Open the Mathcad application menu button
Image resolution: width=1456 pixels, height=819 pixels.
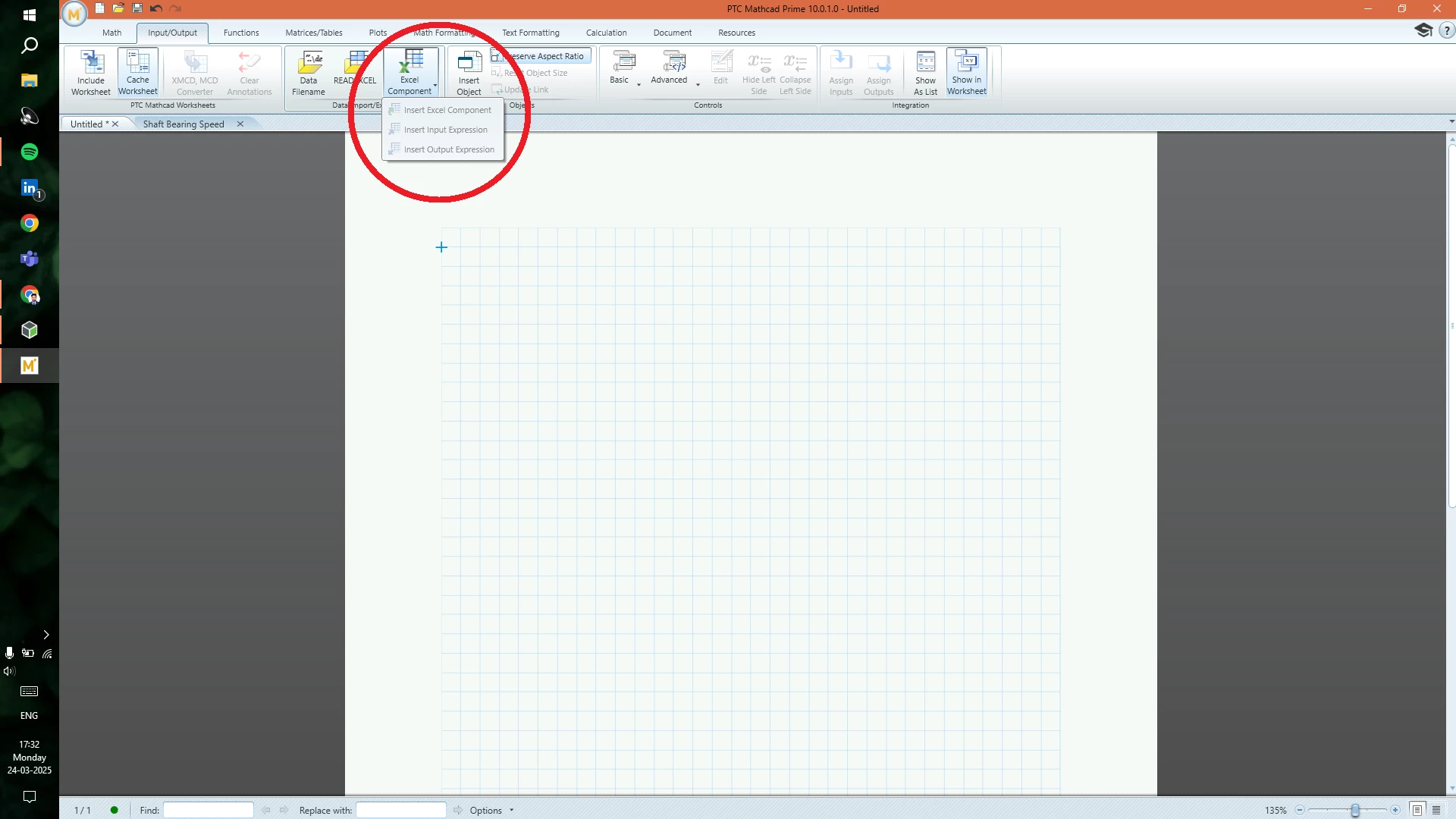pos(74,14)
